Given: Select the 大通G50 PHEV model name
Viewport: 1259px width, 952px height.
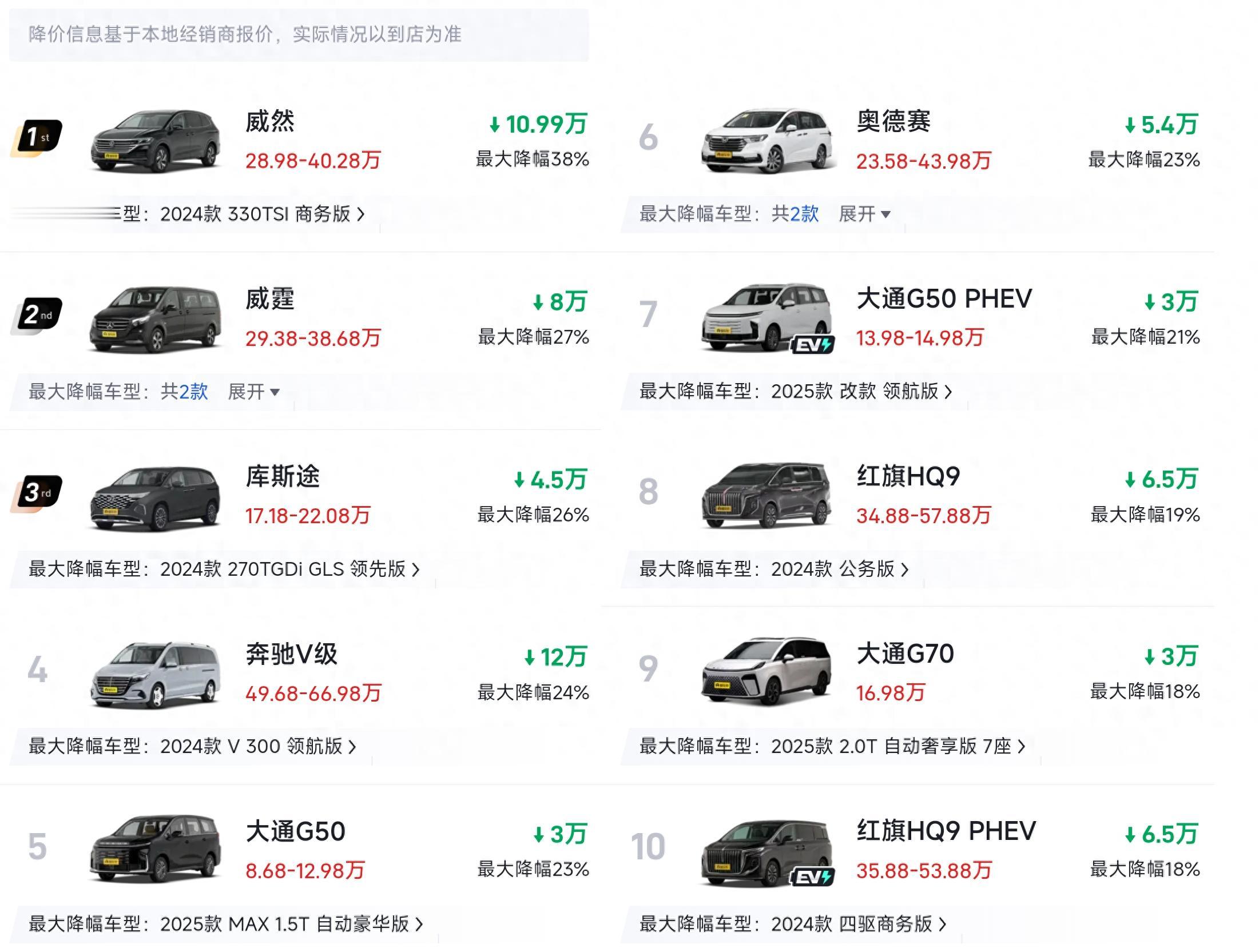Looking at the screenshot, I should coord(944,298).
